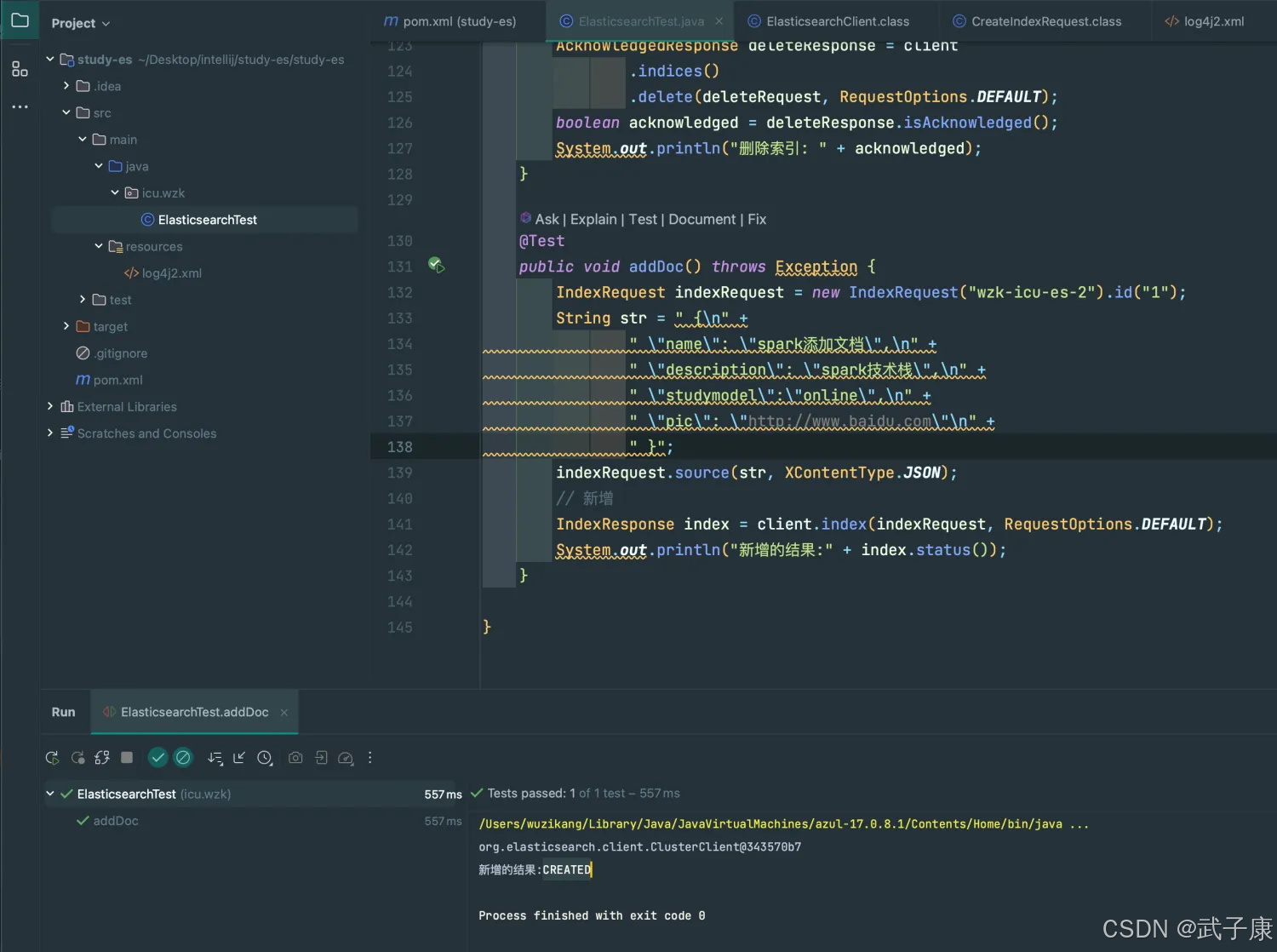Click the run gutter icon beside addDoc

(x=436, y=266)
